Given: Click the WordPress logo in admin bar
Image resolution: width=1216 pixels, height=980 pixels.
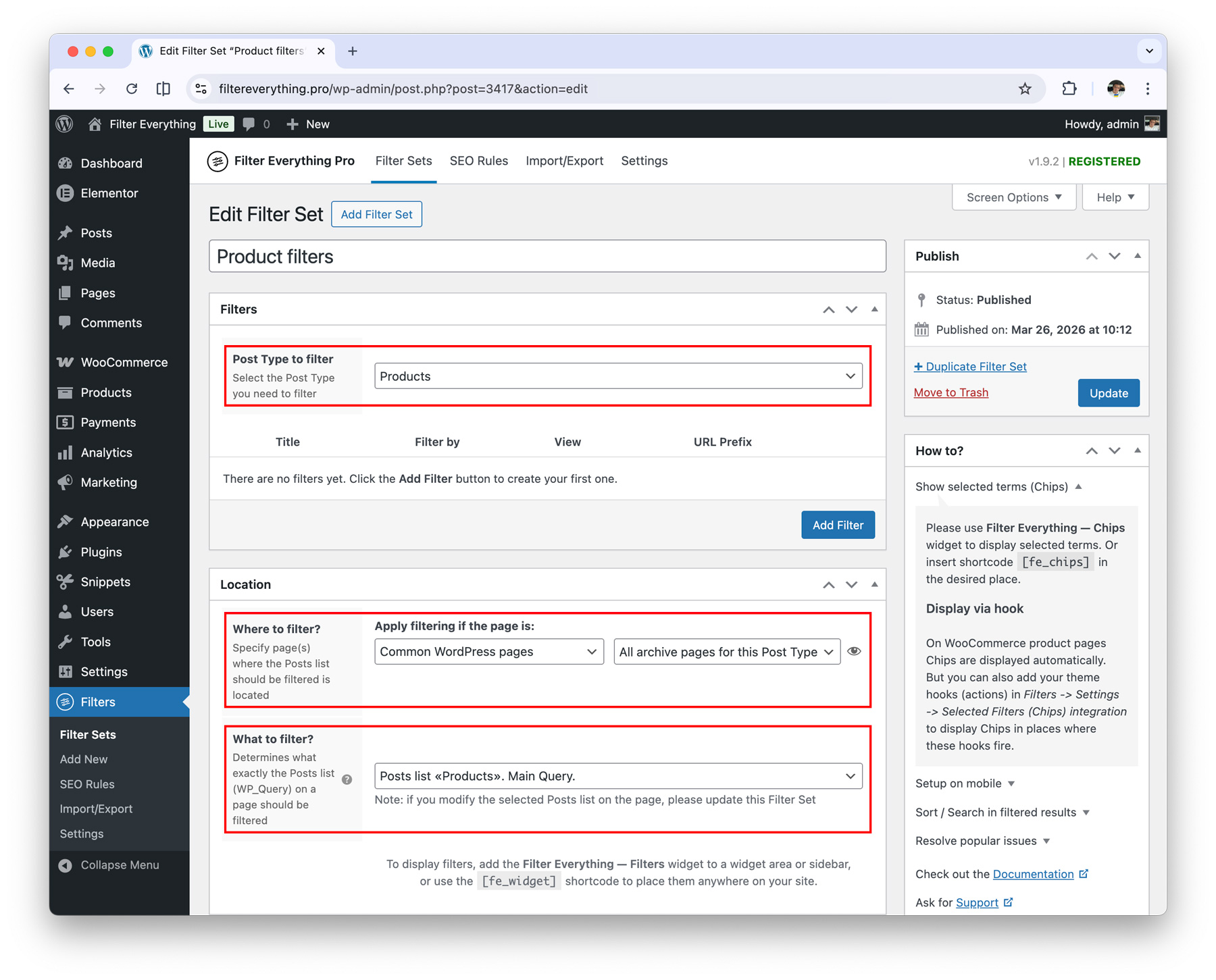Looking at the screenshot, I should coord(65,124).
